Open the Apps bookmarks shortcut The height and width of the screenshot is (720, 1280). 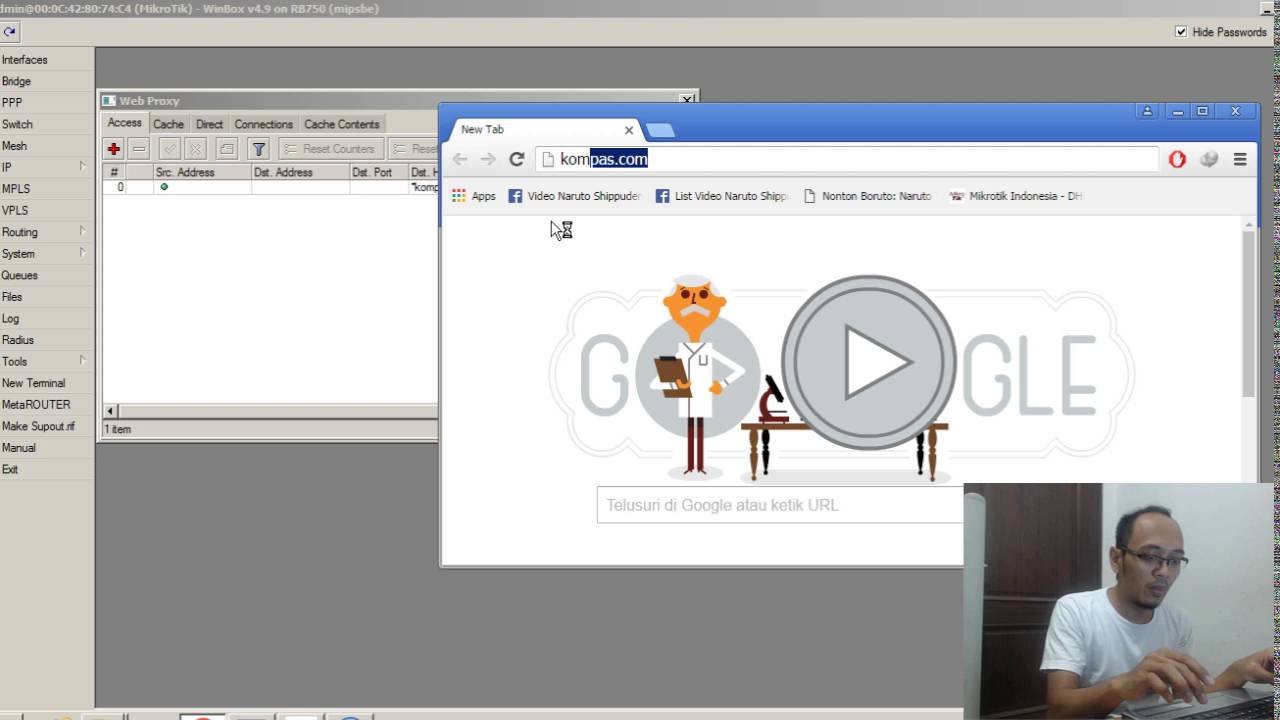(x=474, y=196)
